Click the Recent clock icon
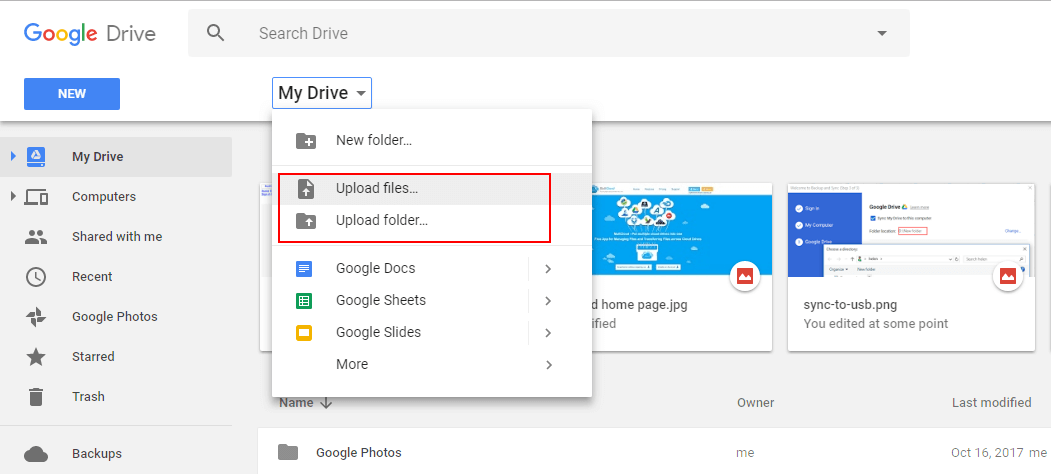The width and height of the screenshot is (1051, 474). pyautogui.click(x=36, y=277)
